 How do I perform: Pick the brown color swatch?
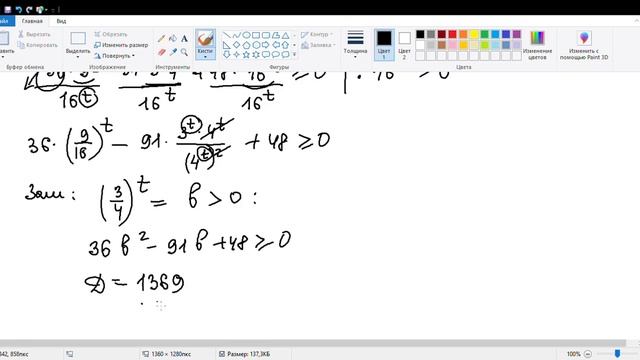[442, 45]
